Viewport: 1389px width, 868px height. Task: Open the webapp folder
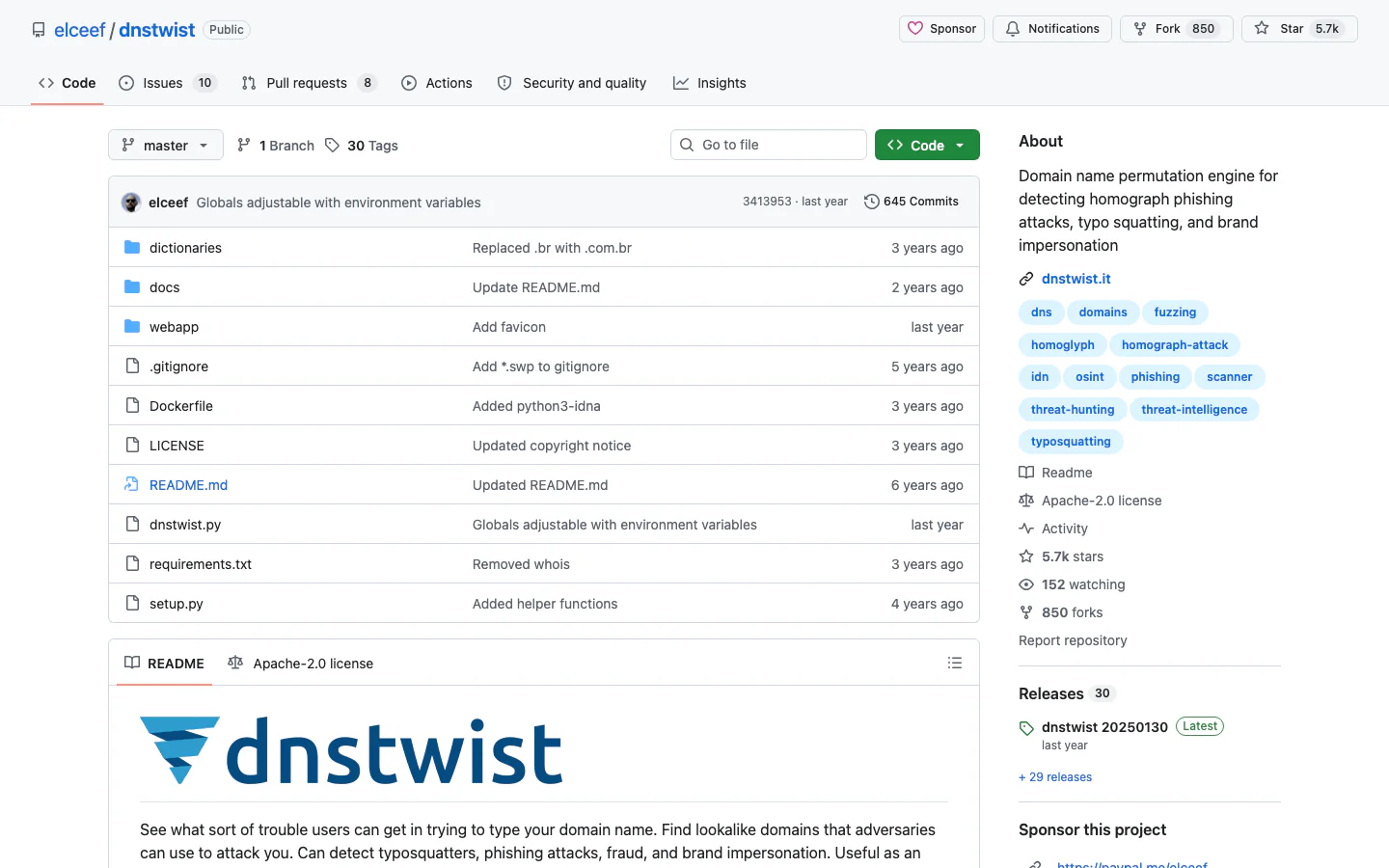tap(174, 327)
